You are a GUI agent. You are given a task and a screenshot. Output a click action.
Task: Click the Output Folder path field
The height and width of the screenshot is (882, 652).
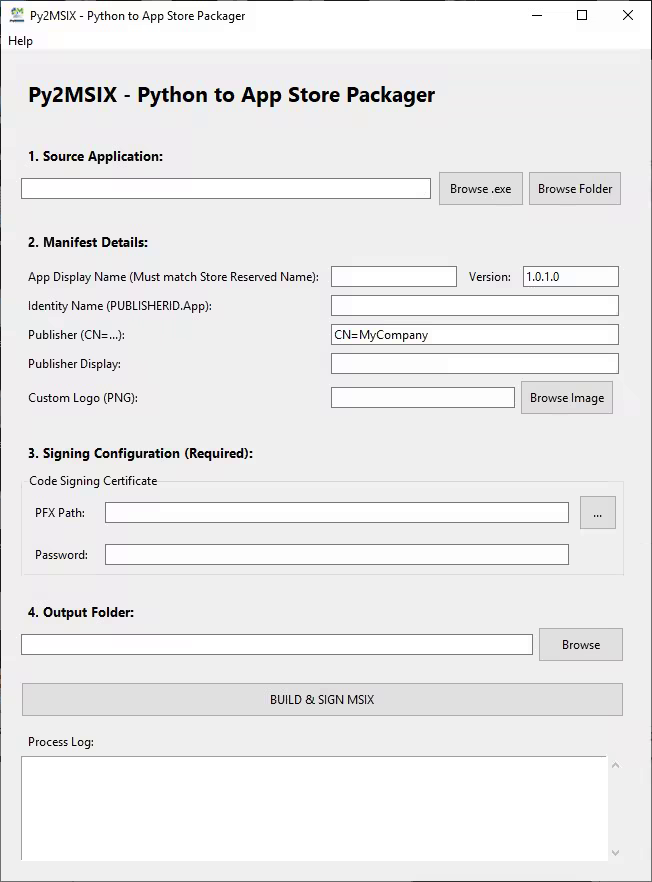click(x=276, y=645)
